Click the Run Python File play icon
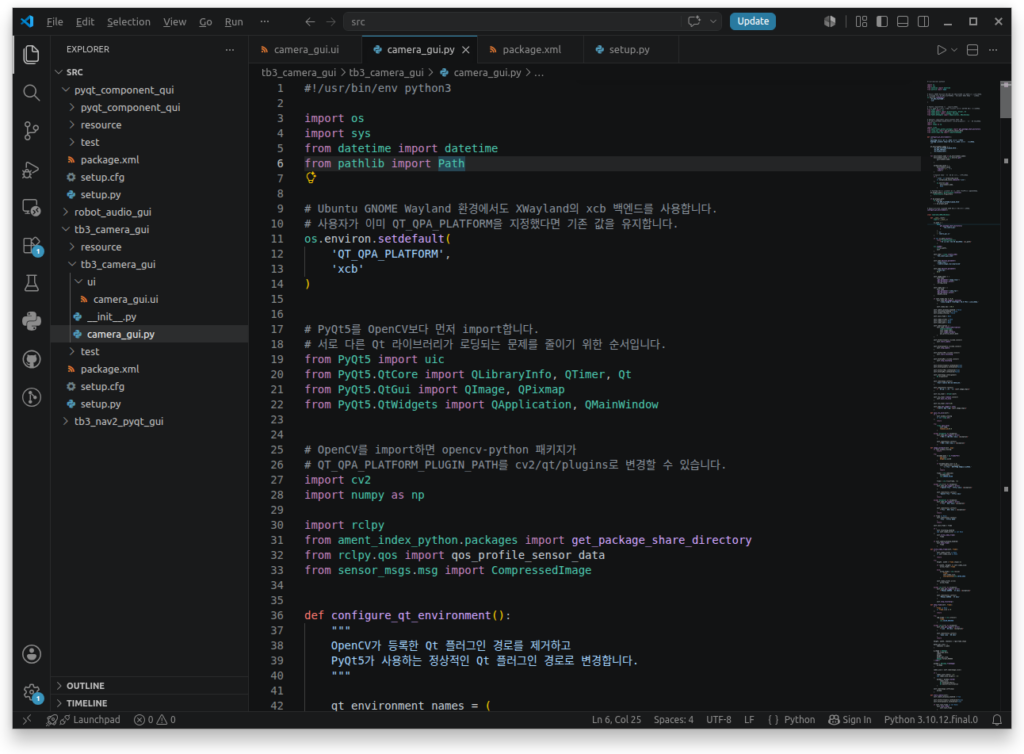The image size is (1024, 754). [941, 50]
